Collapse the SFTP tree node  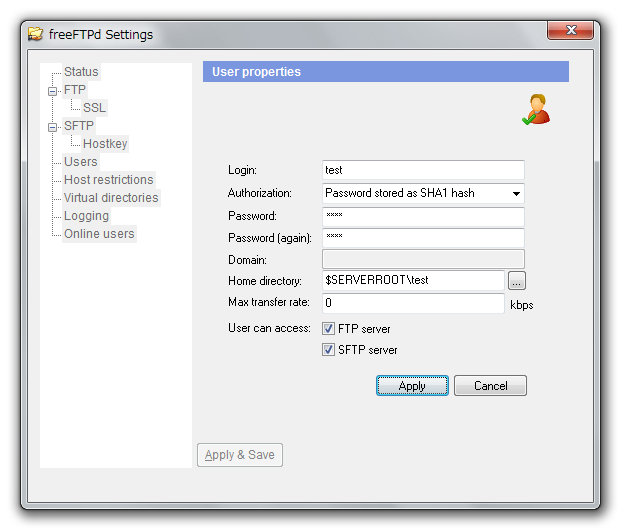[x=52, y=127]
